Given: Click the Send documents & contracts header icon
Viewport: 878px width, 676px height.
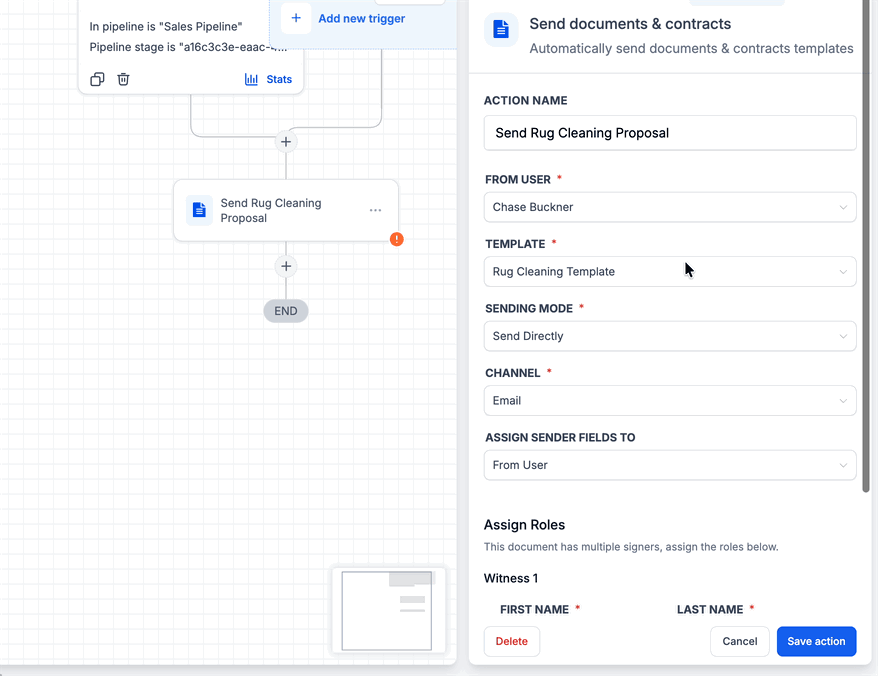Looking at the screenshot, I should pyautogui.click(x=501, y=29).
